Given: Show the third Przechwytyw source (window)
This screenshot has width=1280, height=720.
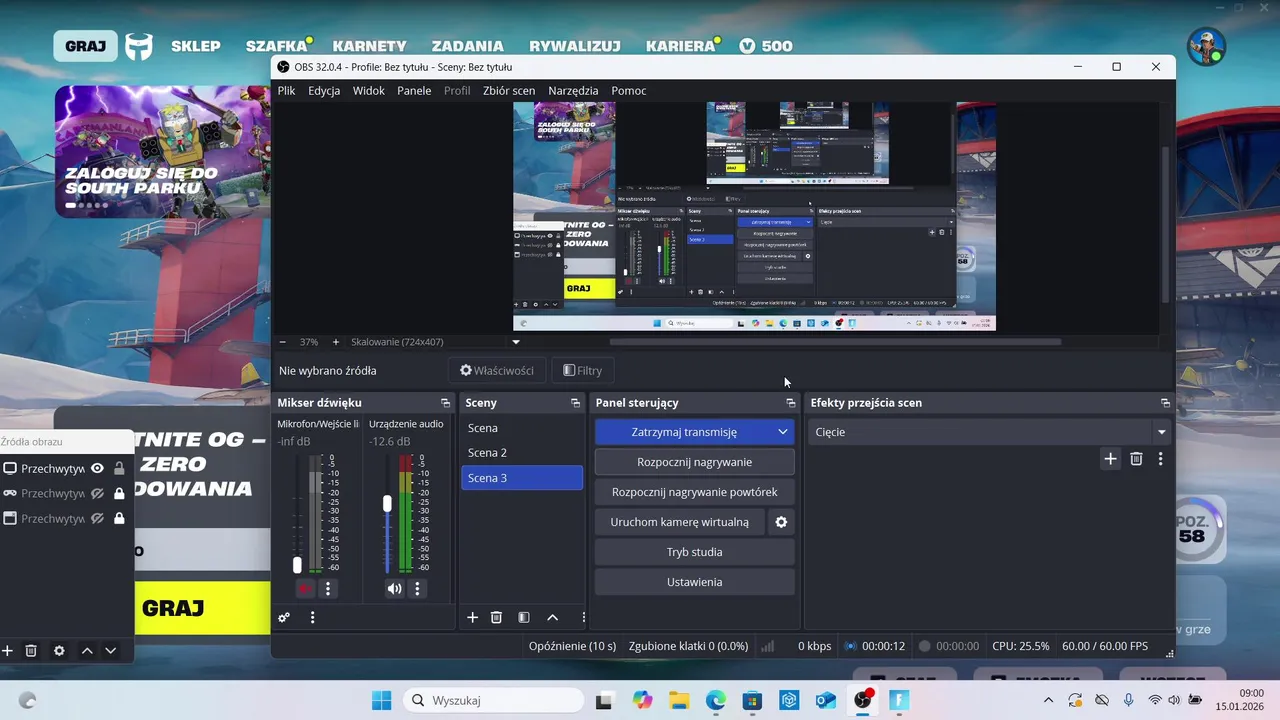Looking at the screenshot, I should click(x=97, y=518).
